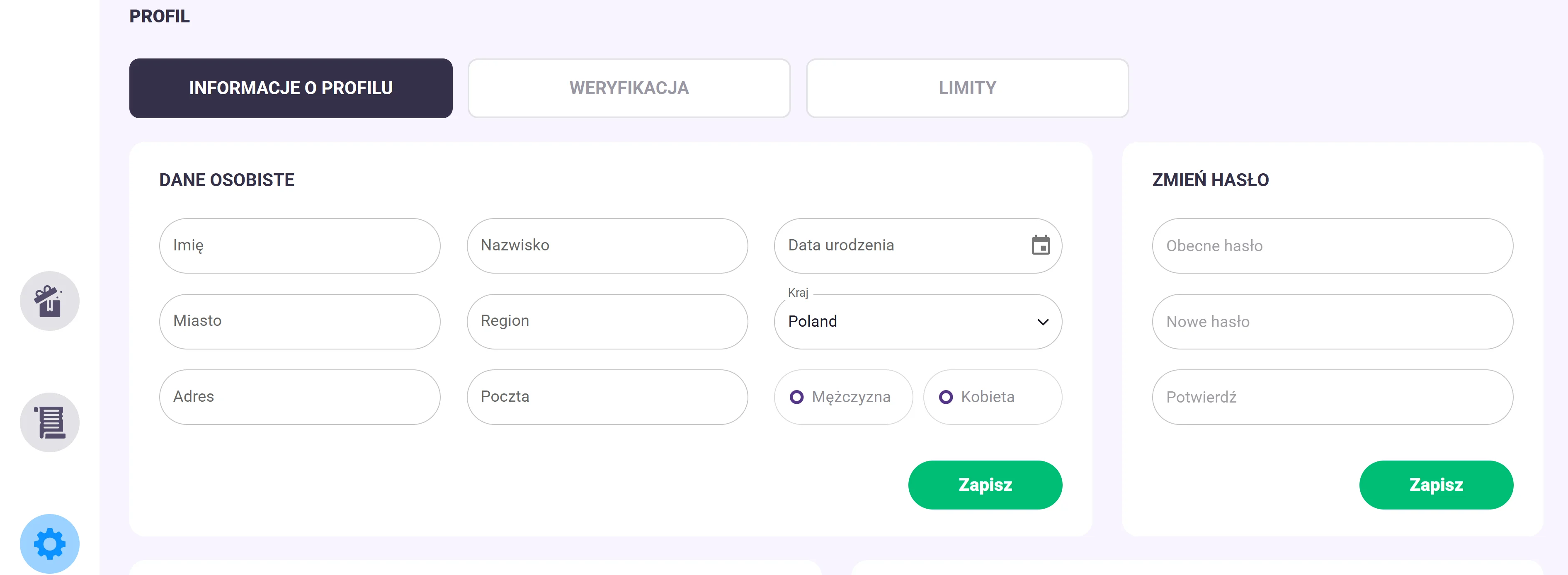The height and width of the screenshot is (575, 1568).
Task: Open the LIMITY tab
Action: (x=967, y=87)
